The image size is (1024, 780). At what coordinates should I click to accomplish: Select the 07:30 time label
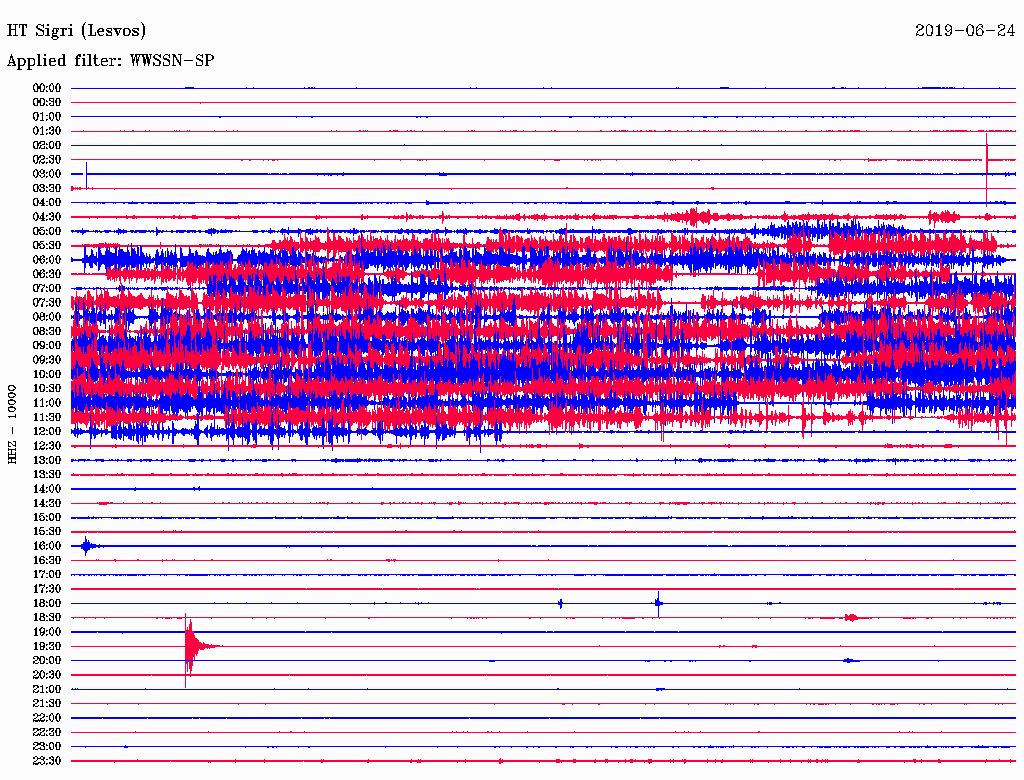pos(47,303)
